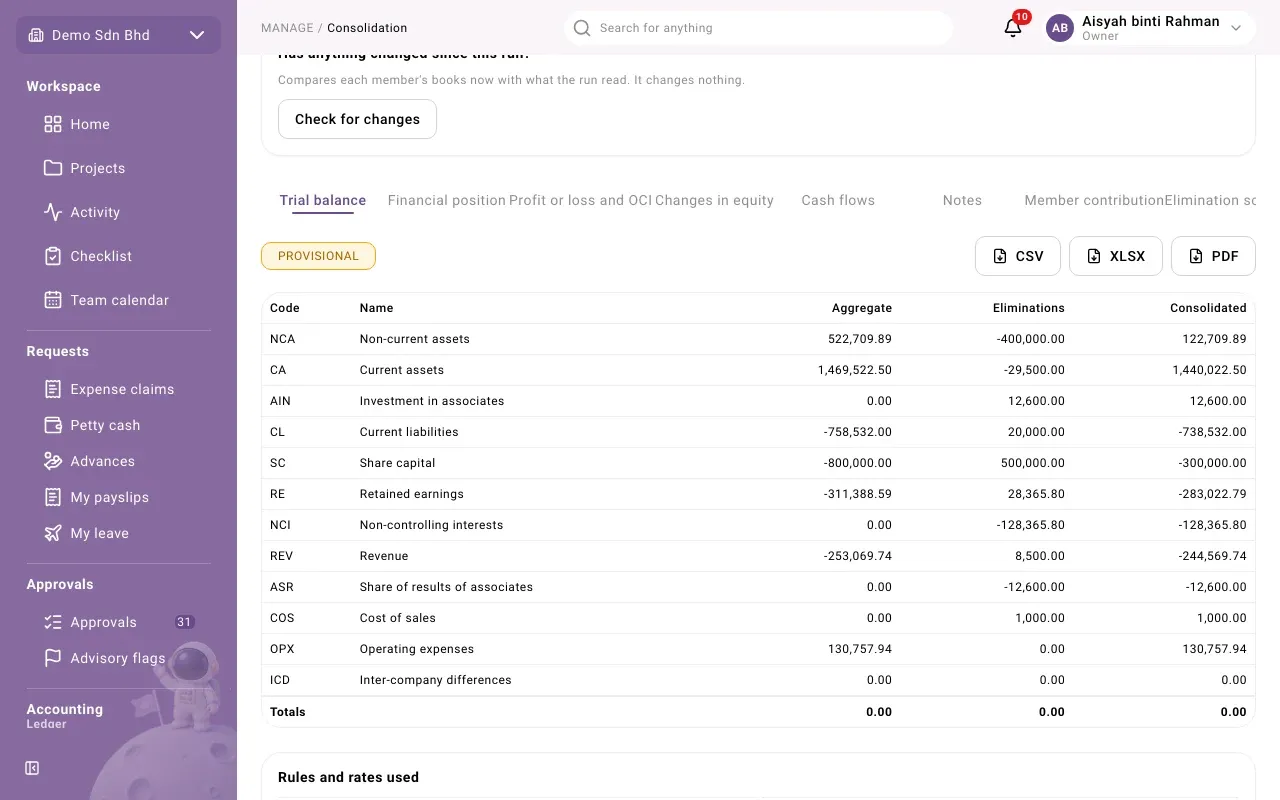Open the Financial position tab
This screenshot has height=800, width=1280.
[447, 200]
